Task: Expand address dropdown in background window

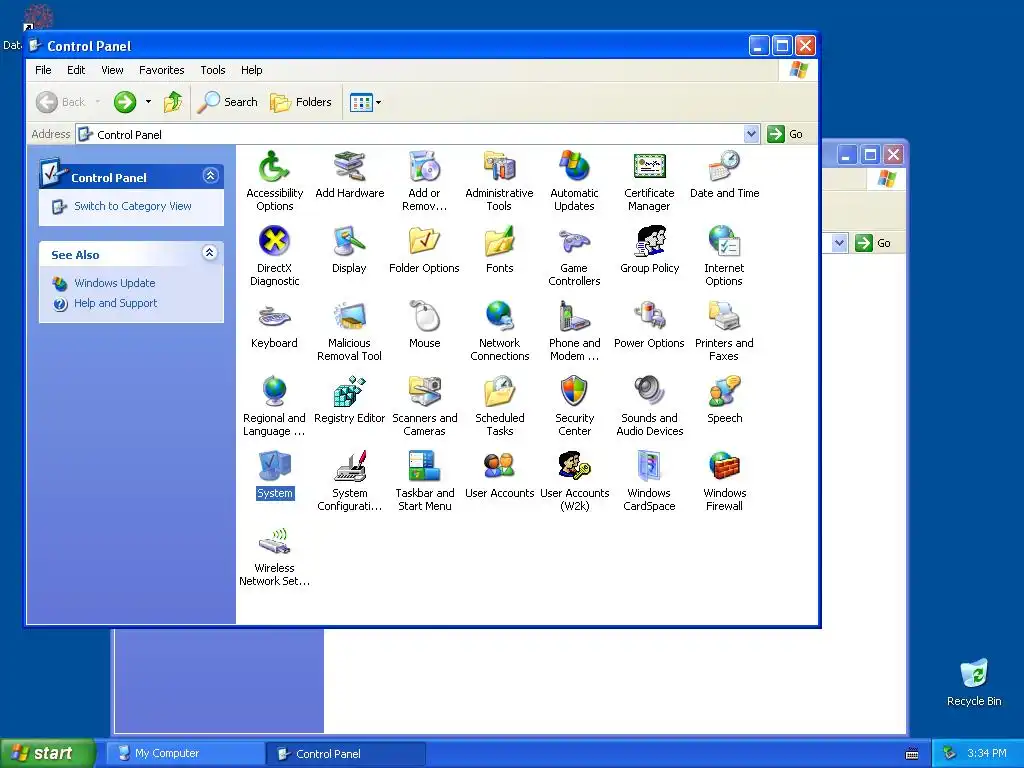Action: 840,243
